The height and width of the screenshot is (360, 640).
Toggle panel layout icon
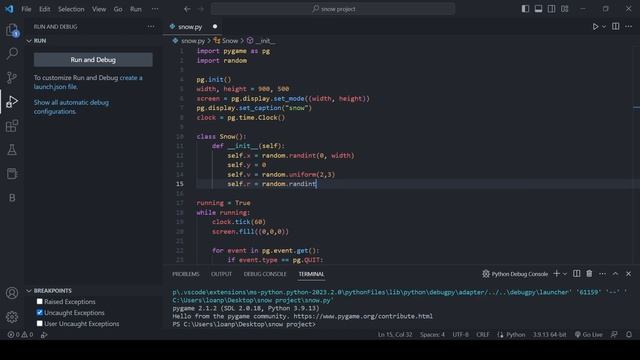click(538, 9)
